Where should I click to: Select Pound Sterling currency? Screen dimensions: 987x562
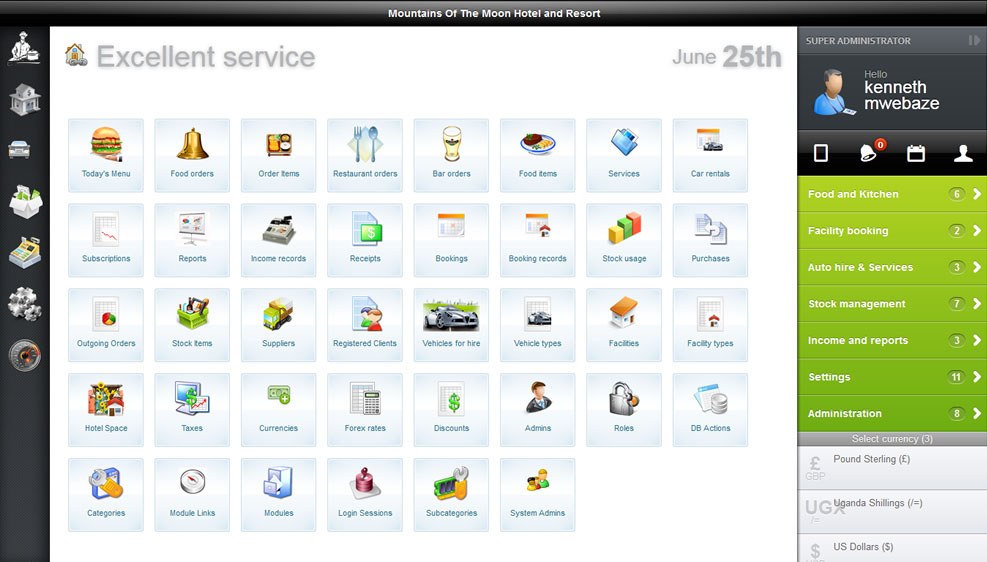pyautogui.click(x=892, y=468)
